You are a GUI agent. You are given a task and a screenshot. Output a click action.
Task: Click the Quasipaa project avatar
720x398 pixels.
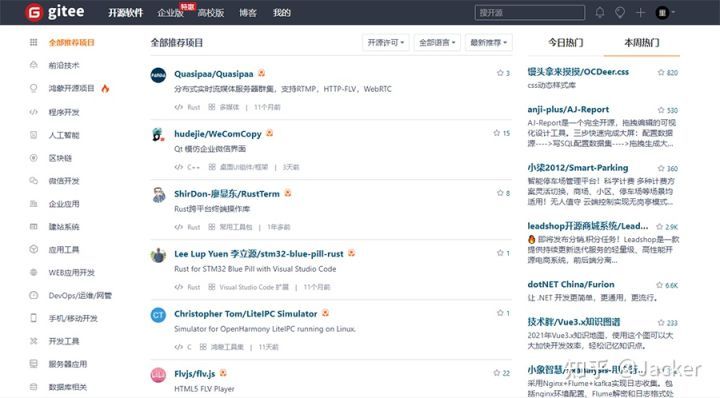pos(158,75)
